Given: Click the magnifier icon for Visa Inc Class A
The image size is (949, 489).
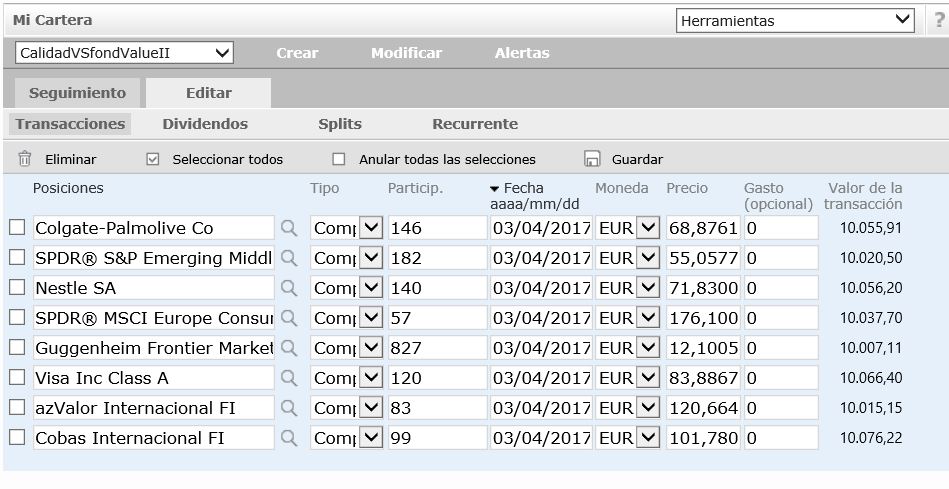Looking at the screenshot, I should tap(289, 378).
